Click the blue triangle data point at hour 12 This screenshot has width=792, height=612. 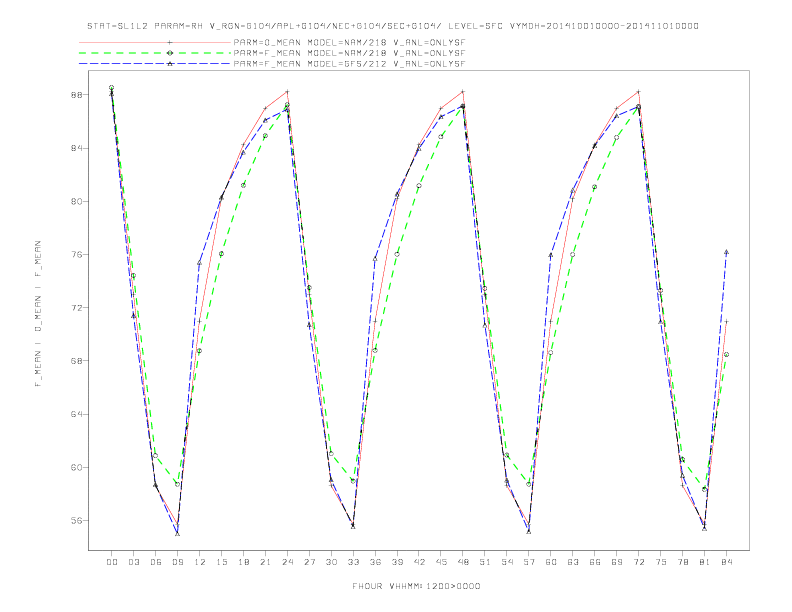pyautogui.click(x=200, y=263)
